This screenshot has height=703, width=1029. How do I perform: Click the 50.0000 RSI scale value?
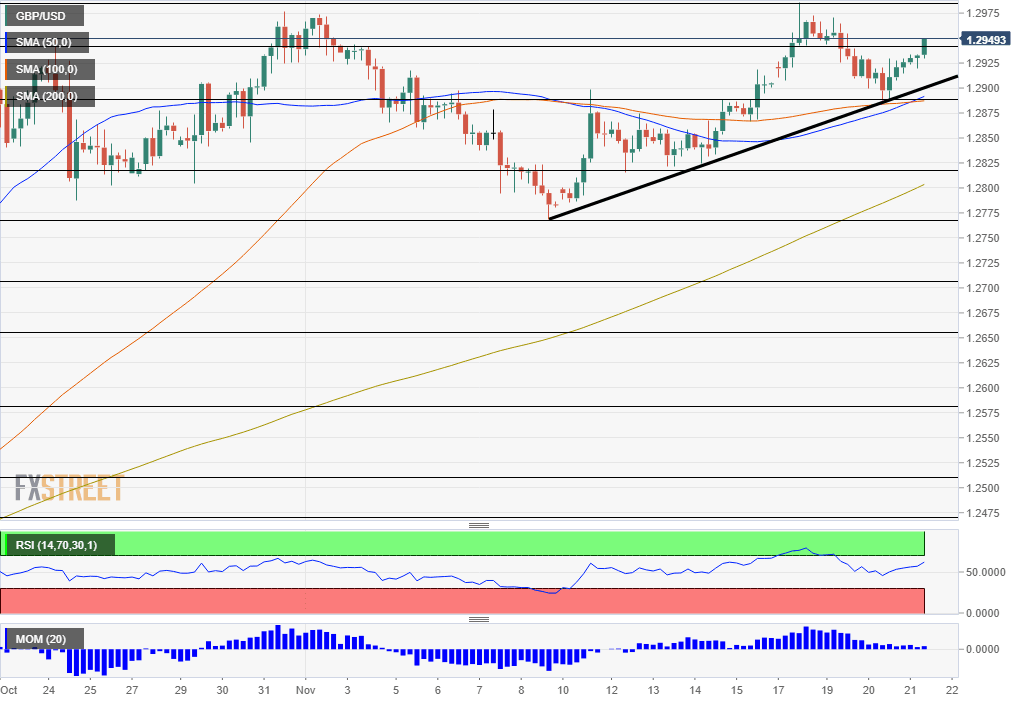(x=987, y=573)
